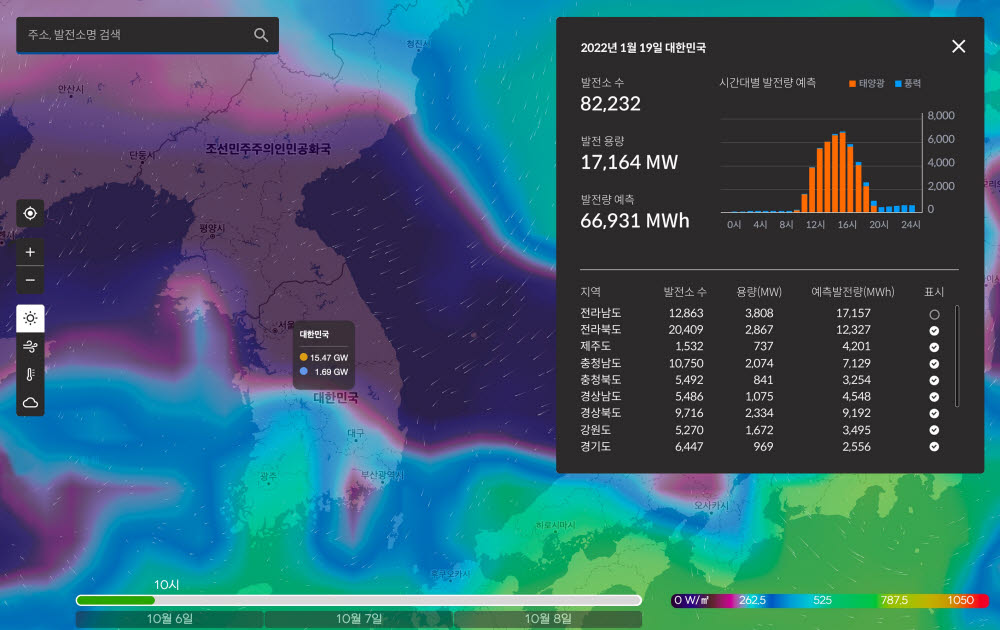Click the time progress slider bar
Screen dimensions: 1000x630
[358, 600]
